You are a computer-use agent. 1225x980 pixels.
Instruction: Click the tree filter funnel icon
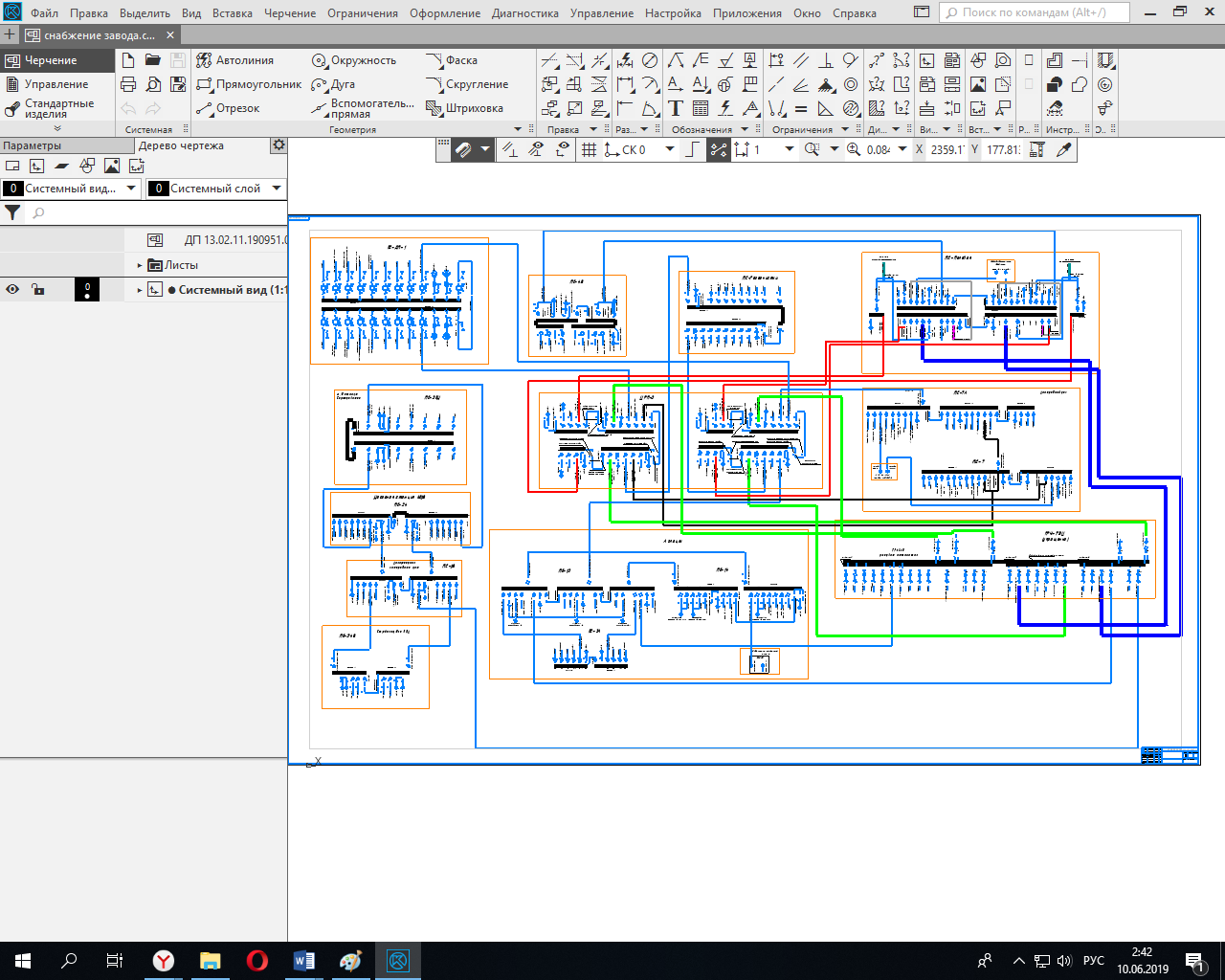(x=12, y=212)
